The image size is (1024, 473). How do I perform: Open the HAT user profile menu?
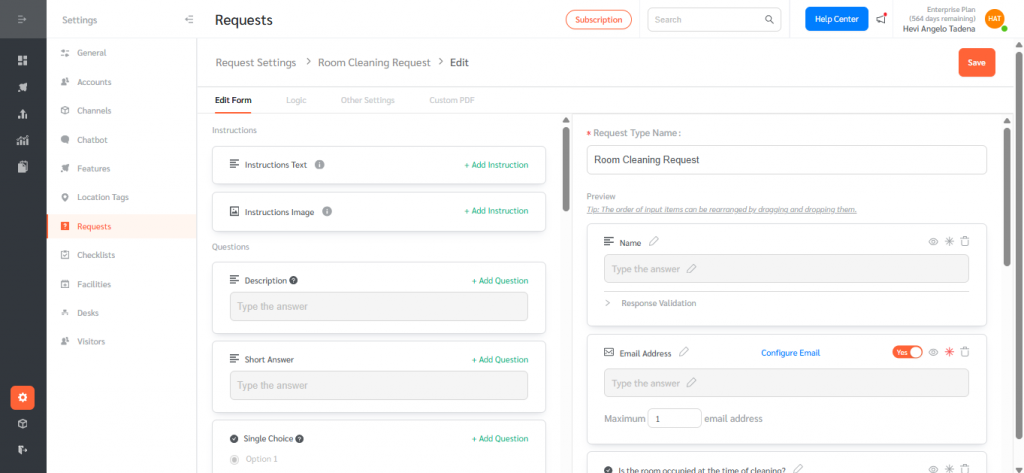tap(994, 19)
